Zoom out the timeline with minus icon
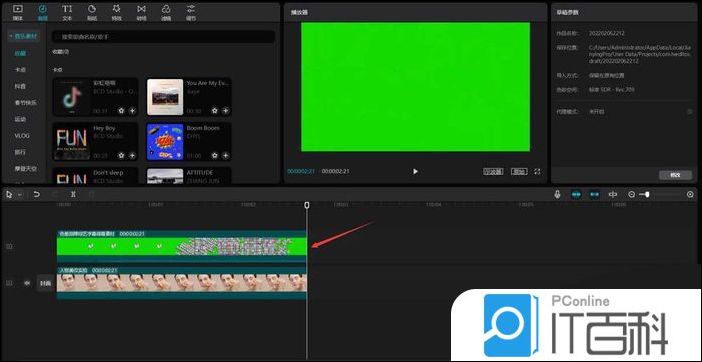 point(631,195)
